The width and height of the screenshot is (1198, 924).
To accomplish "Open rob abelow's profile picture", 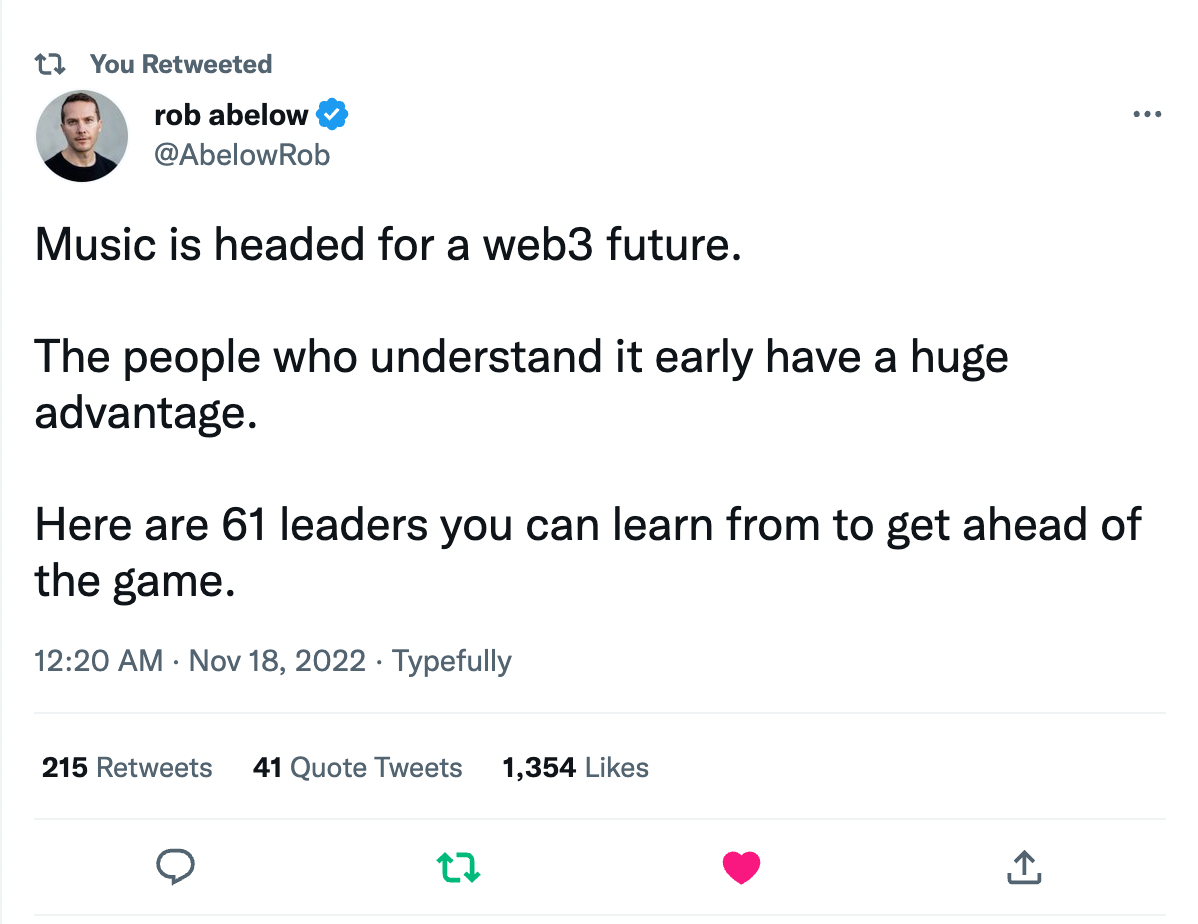I will click(x=81, y=135).
